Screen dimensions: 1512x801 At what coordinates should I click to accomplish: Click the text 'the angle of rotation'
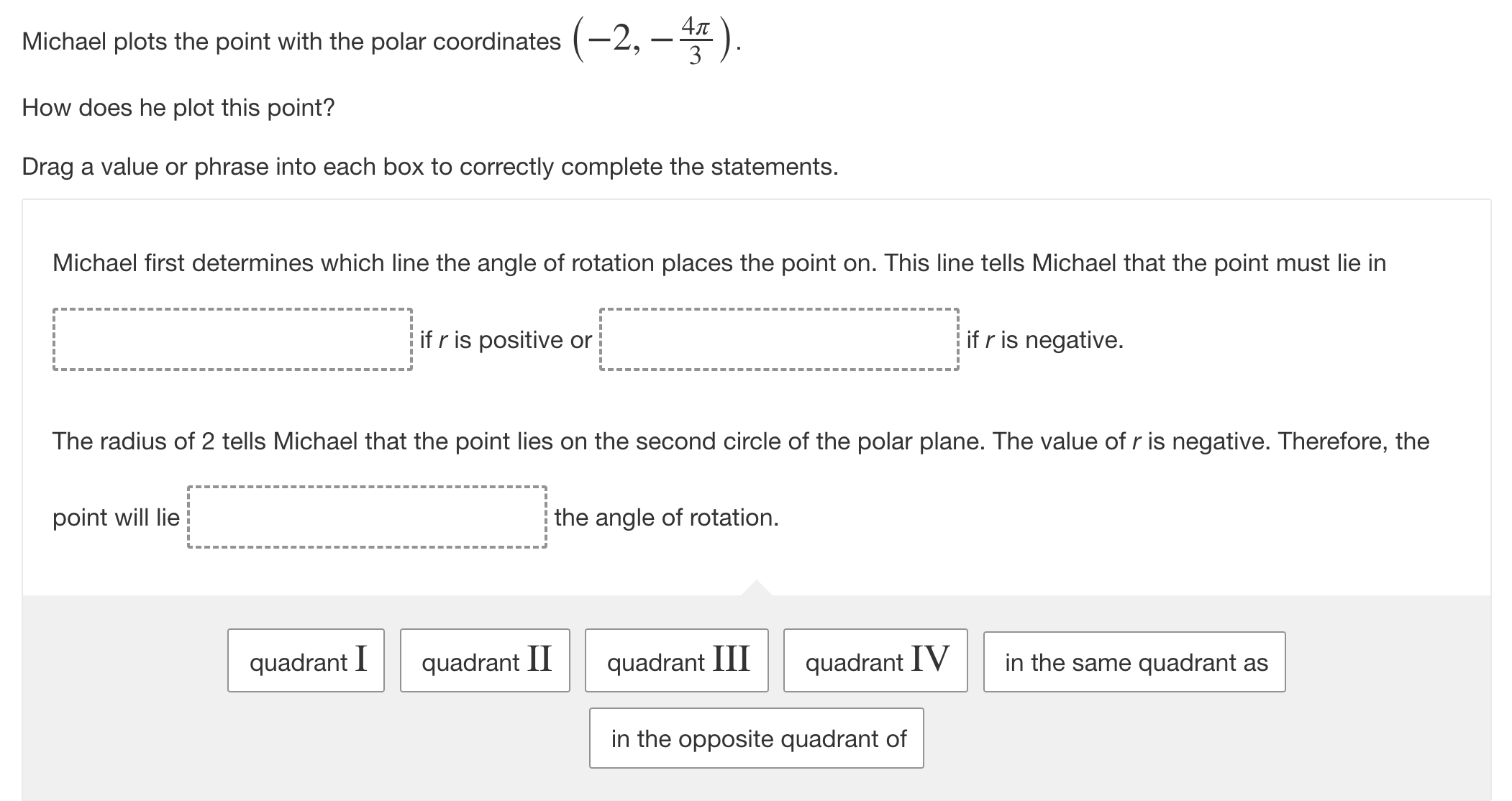pyautogui.click(x=666, y=516)
